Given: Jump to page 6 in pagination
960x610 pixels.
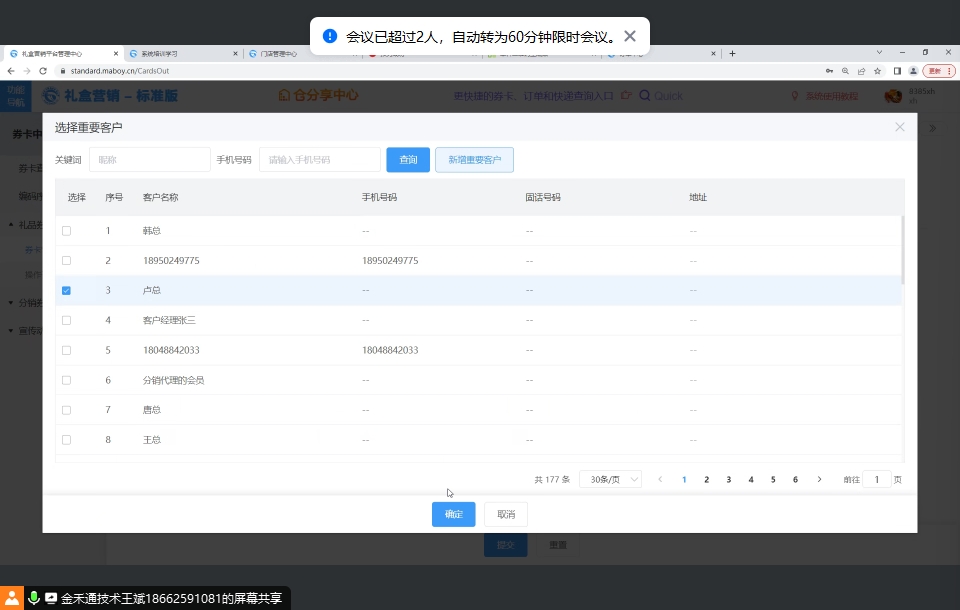Looking at the screenshot, I should coord(795,480).
